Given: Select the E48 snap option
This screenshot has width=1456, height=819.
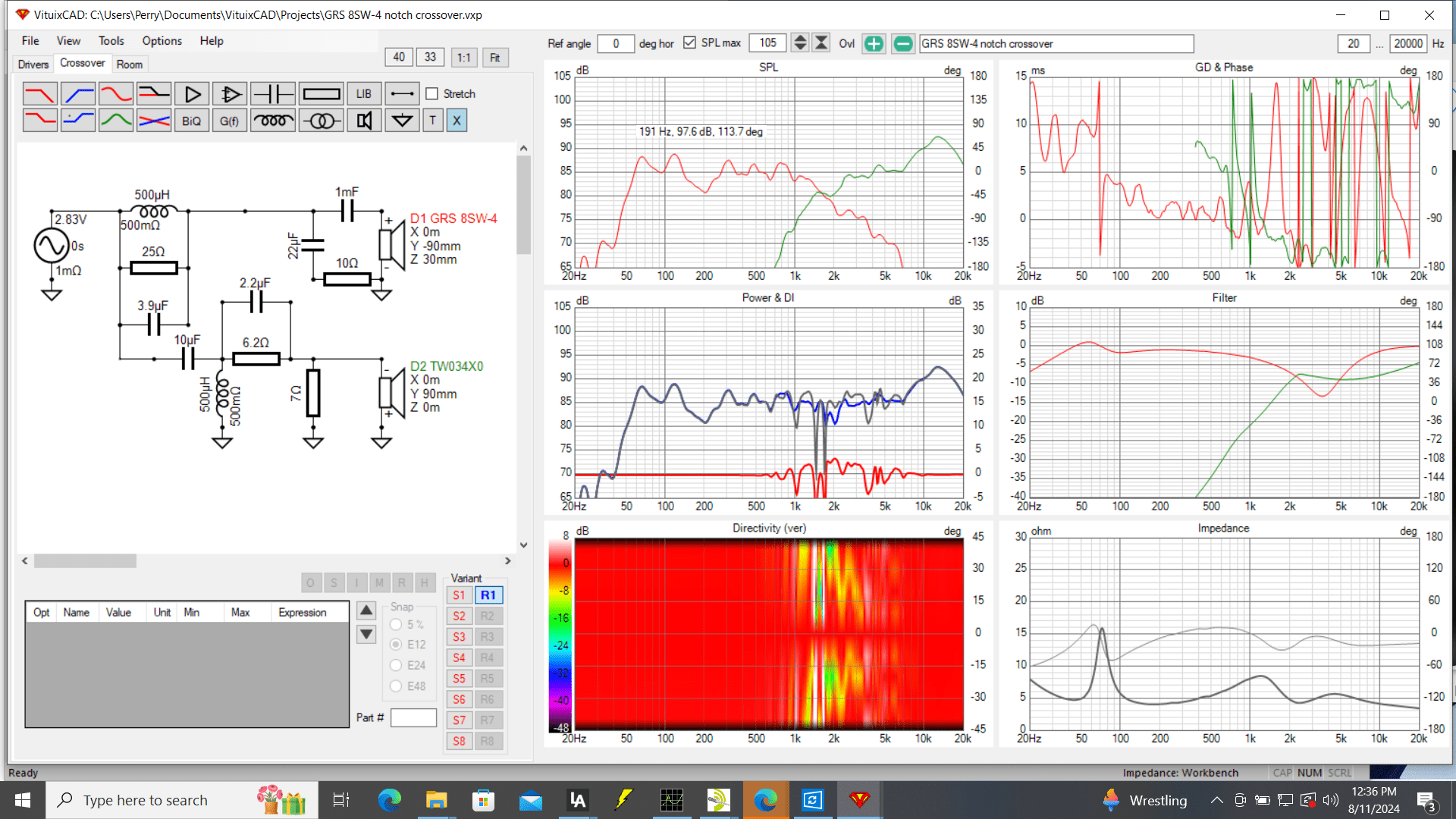Looking at the screenshot, I should [x=396, y=686].
